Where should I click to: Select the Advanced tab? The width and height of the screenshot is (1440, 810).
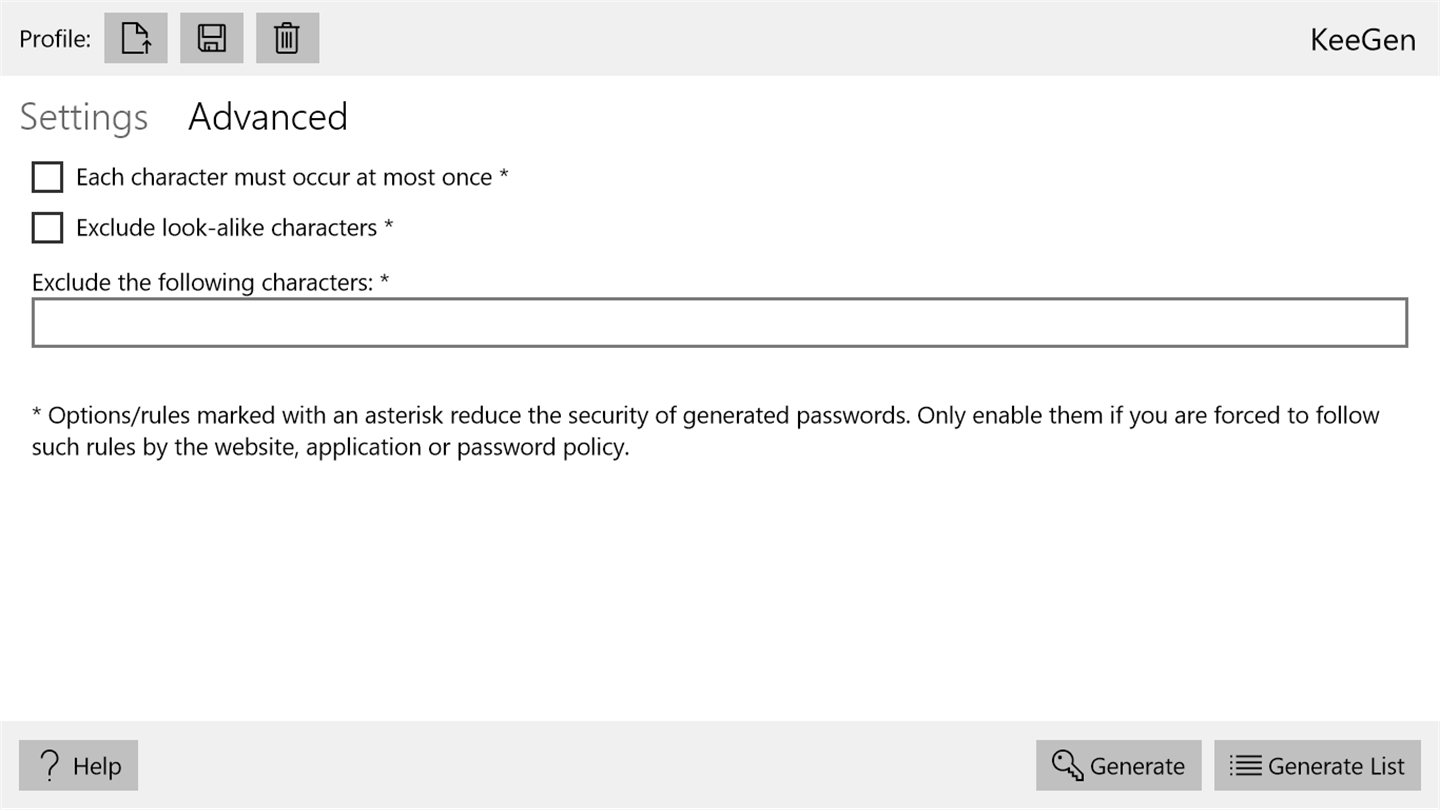coord(268,117)
